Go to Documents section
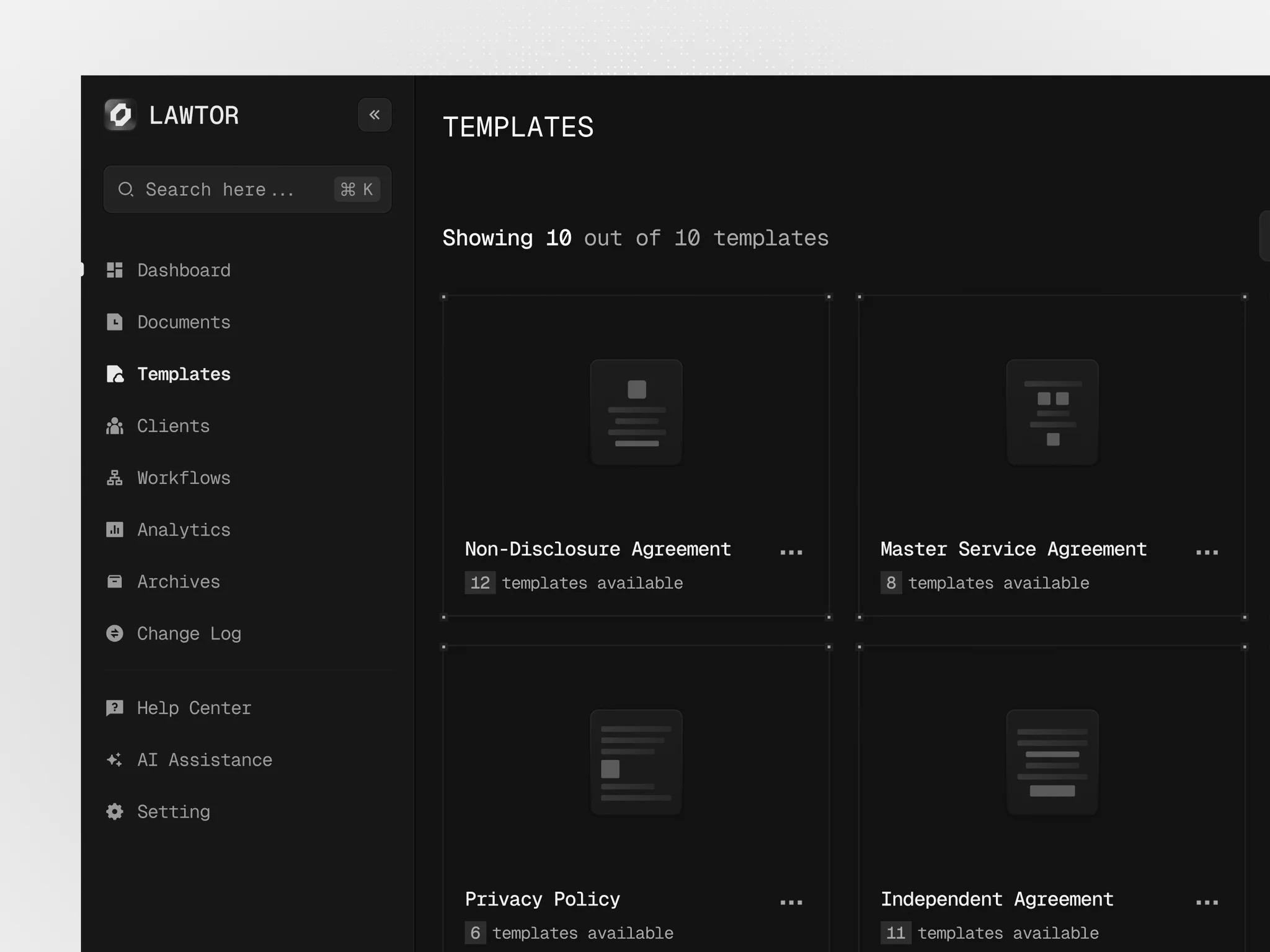The width and height of the screenshot is (1270, 952). click(184, 322)
